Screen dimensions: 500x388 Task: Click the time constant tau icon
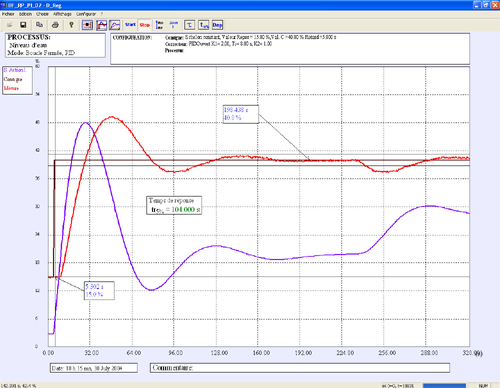189,25
